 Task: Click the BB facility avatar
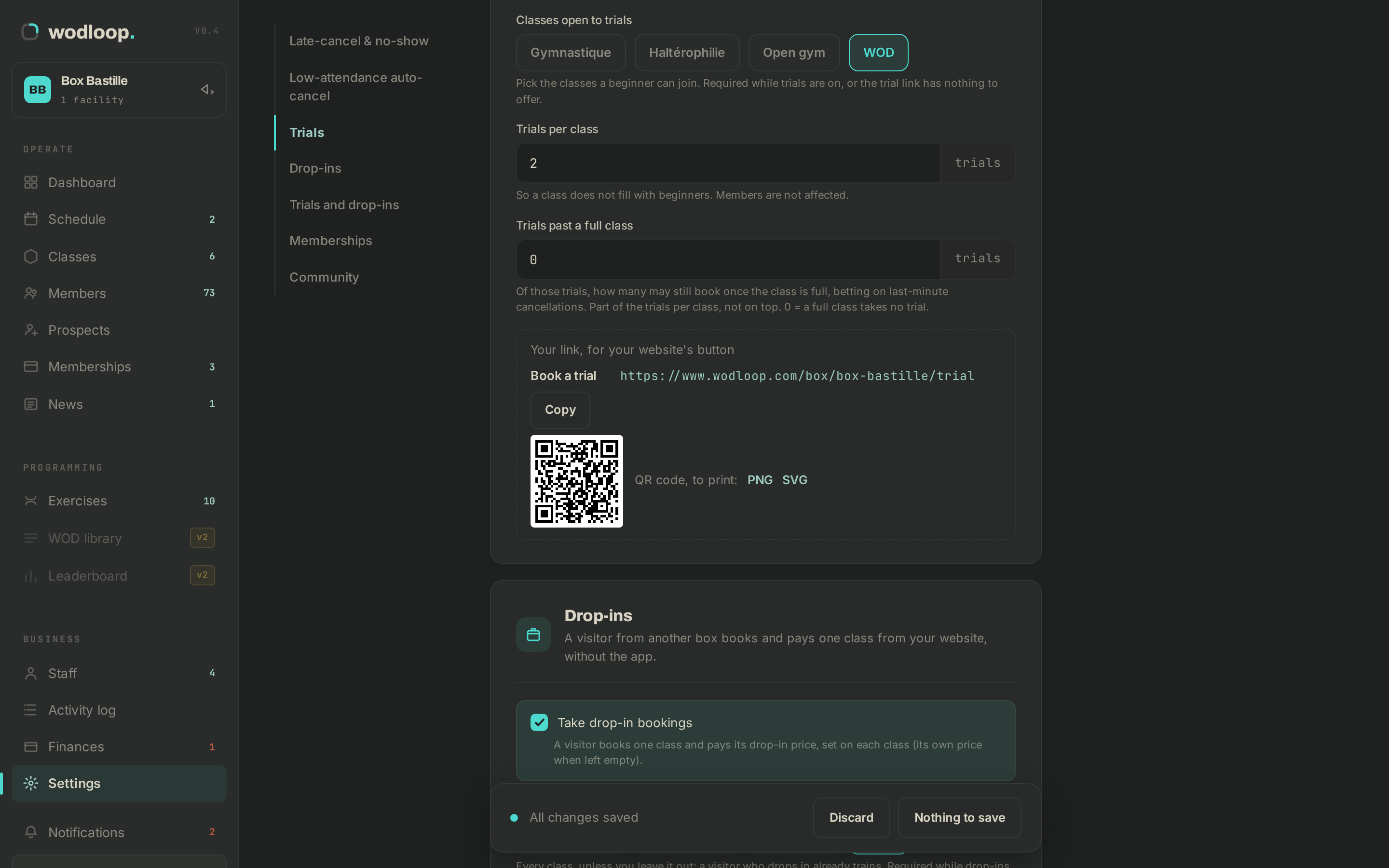[x=37, y=90]
